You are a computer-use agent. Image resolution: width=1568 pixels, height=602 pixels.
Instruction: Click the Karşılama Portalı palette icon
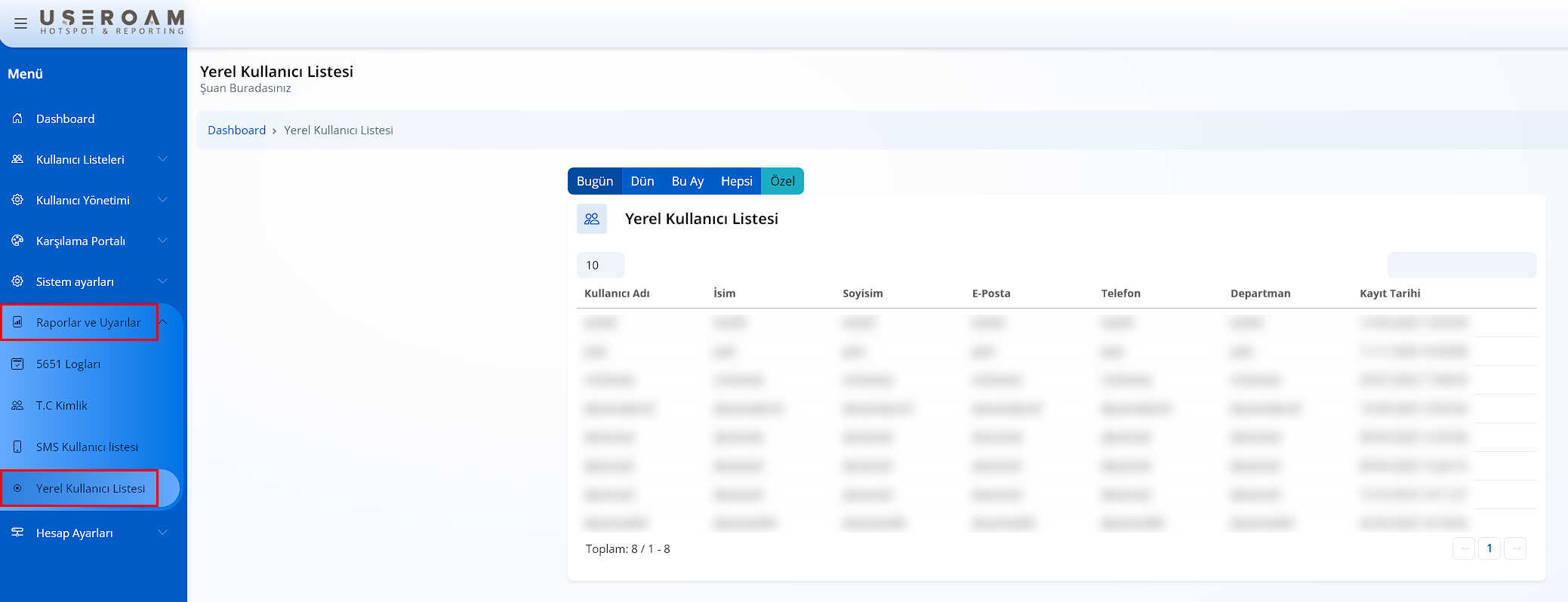point(17,241)
